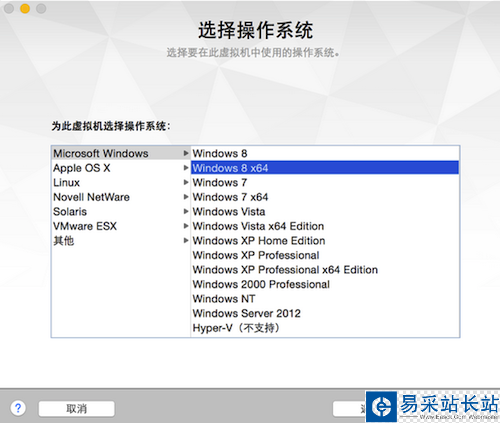Choose Windows NT entry
Image resolution: width=500 pixels, height=423 pixels.
pos(325,299)
